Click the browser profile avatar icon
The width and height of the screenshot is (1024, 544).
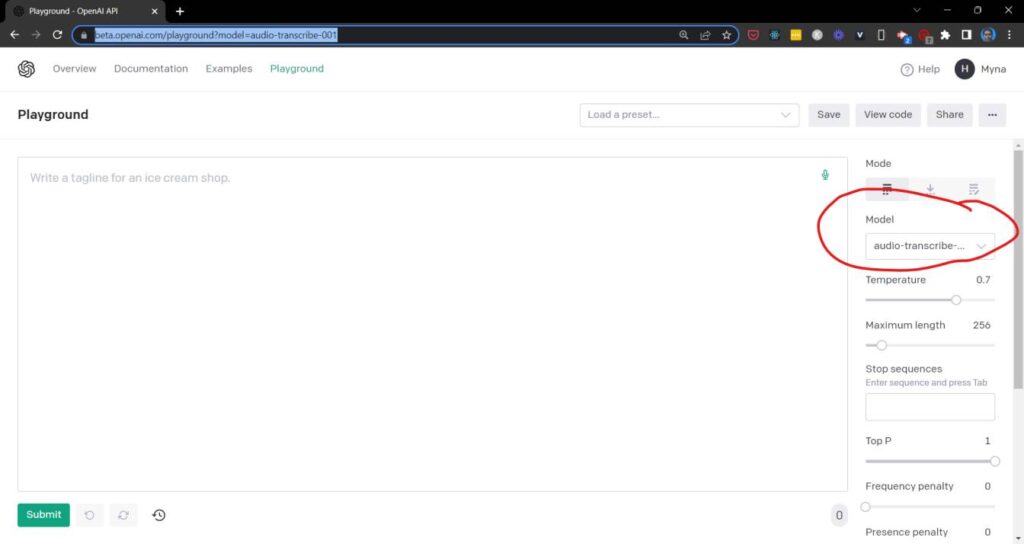pos(988,35)
